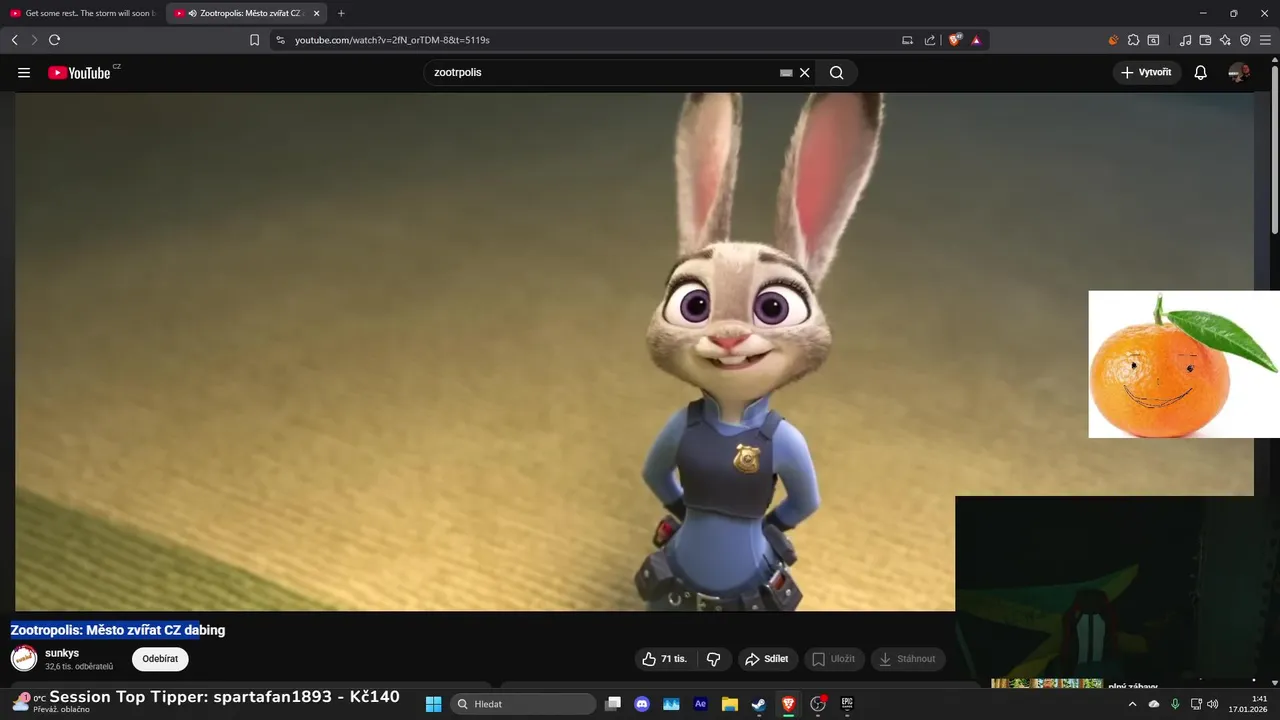Open OBS Studio from the taskbar
This screenshot has width=1280, height=720.
[x=818, y=704]
